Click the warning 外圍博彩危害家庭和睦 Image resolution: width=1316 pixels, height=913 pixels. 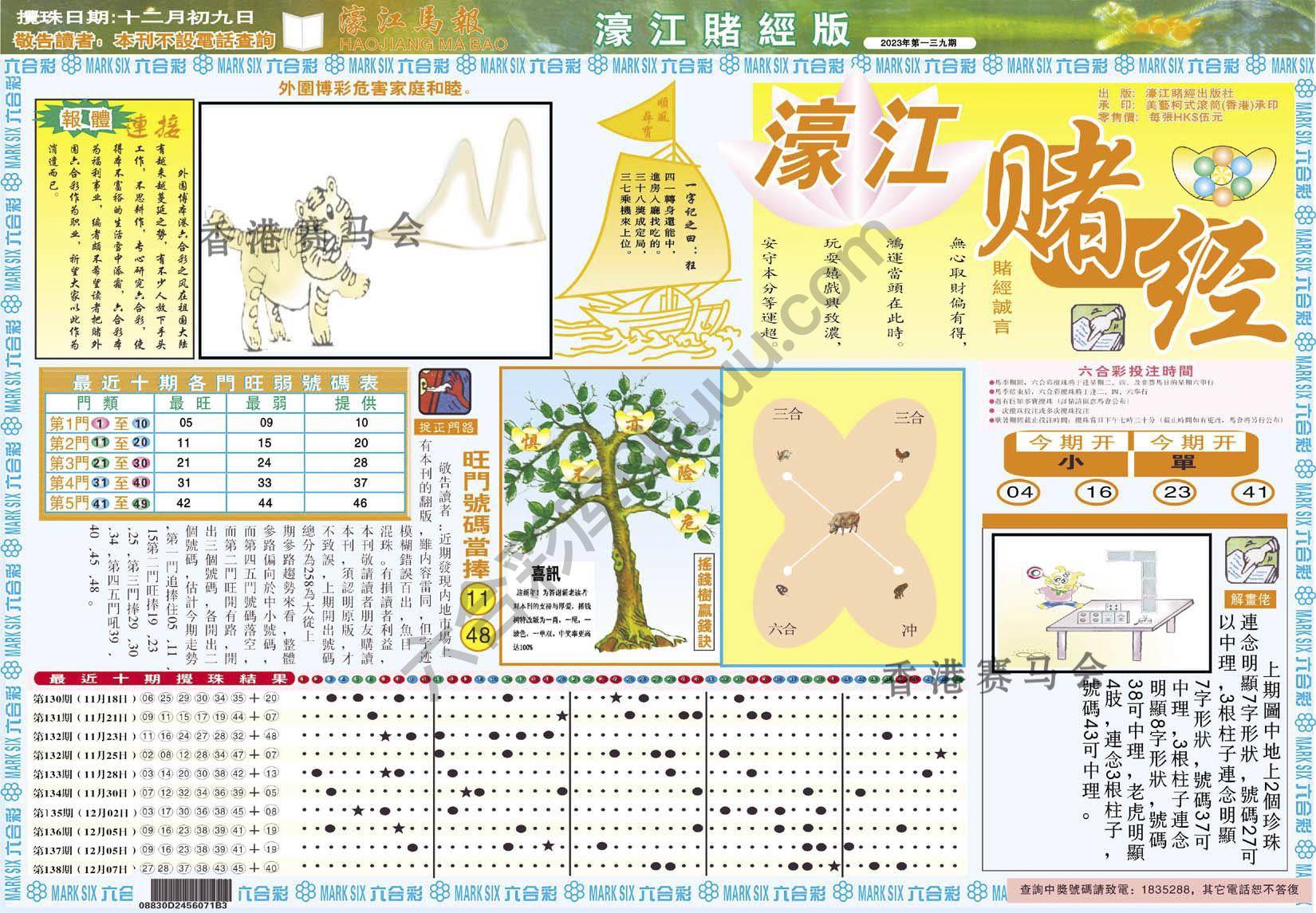[375, 88]
